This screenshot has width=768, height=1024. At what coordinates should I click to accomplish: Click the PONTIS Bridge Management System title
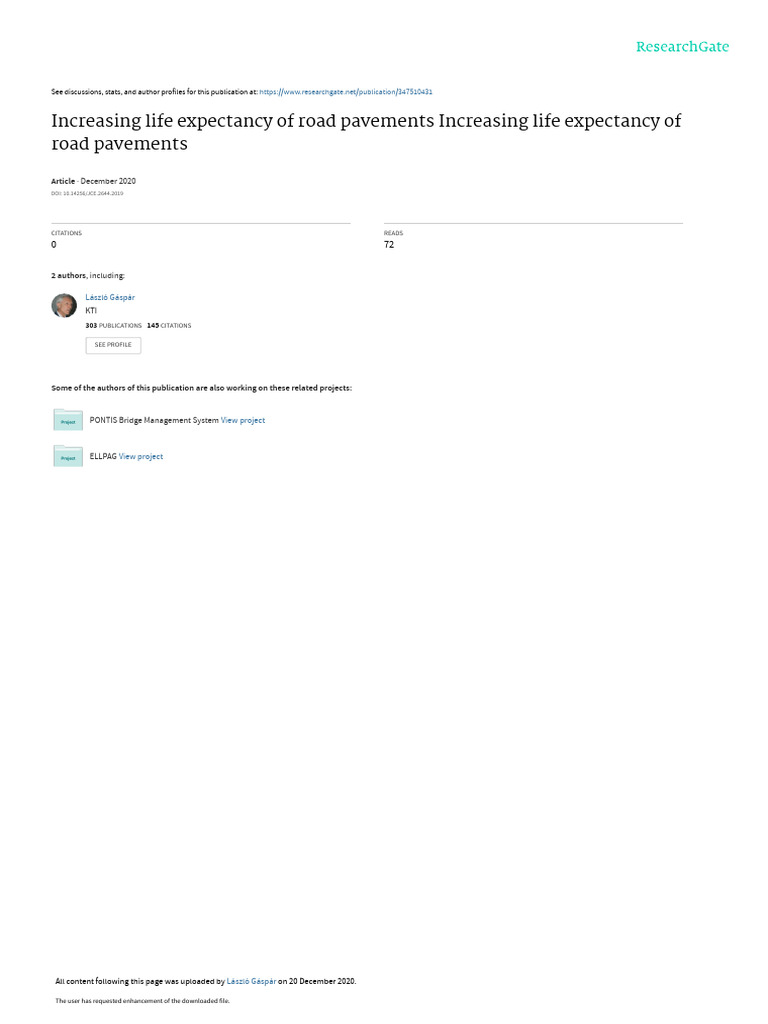point(154,421)
